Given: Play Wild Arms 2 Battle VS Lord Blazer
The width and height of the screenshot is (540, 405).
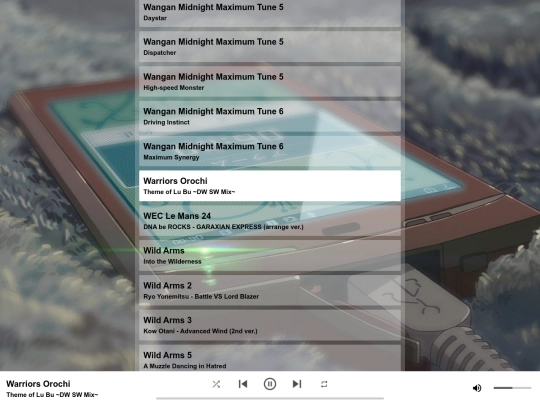Looking at the screenshot, I should click(270, 290).
